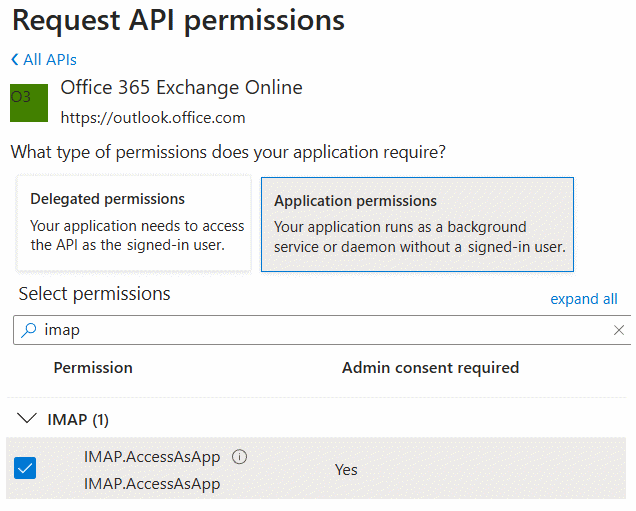Click the info icon beside IMAP.AccessAsApp

tap(239, 457)
